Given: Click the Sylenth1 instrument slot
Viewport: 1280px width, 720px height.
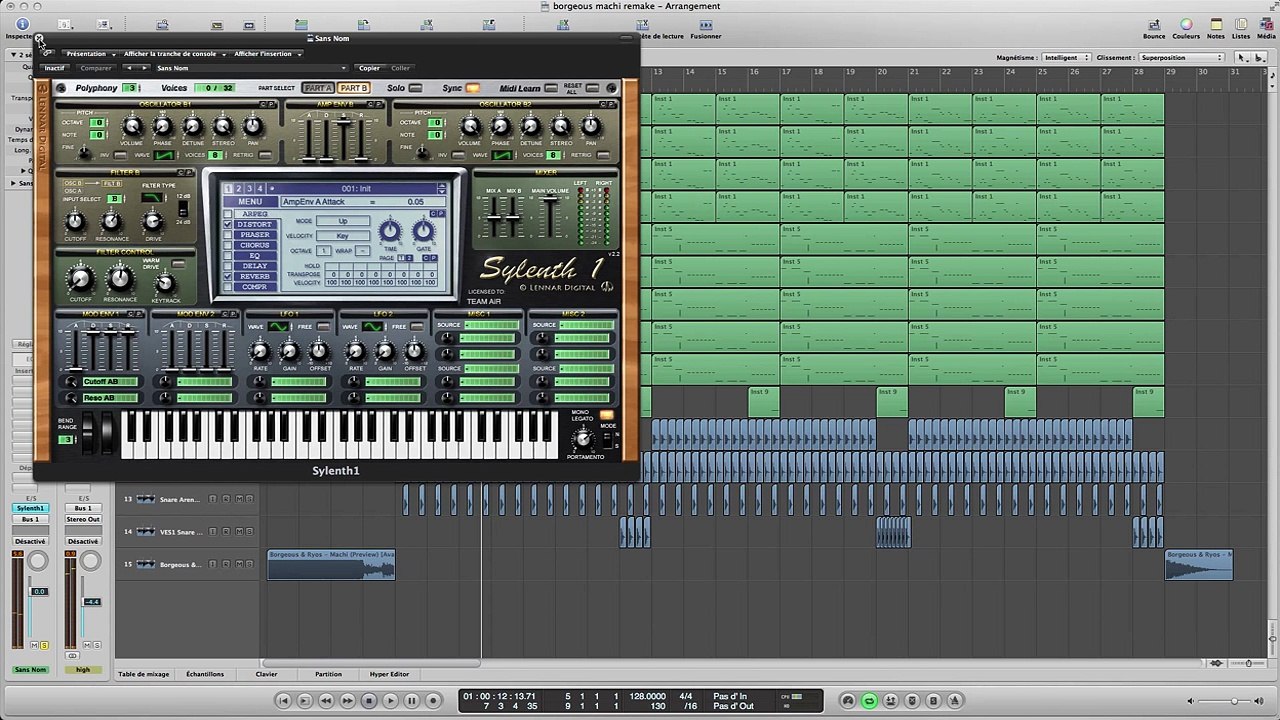Looking at the screenshot, I should [x=30, y=508].
